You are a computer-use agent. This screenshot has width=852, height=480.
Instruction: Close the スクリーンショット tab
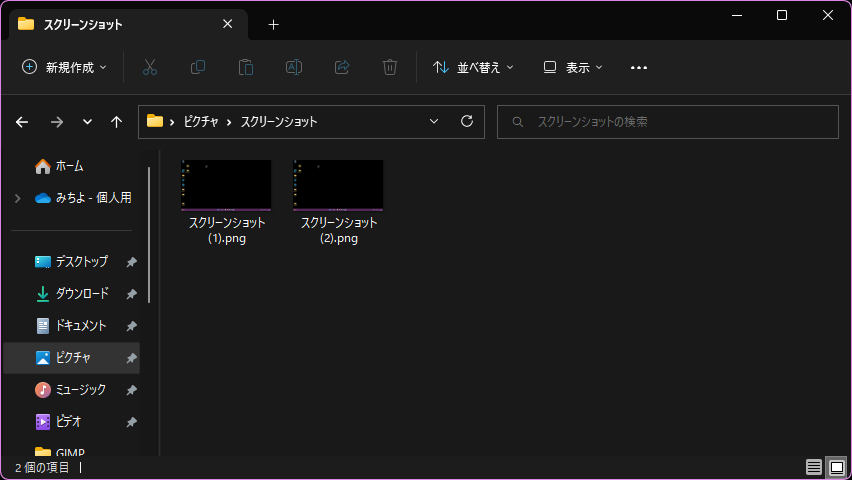click(228, 24)
